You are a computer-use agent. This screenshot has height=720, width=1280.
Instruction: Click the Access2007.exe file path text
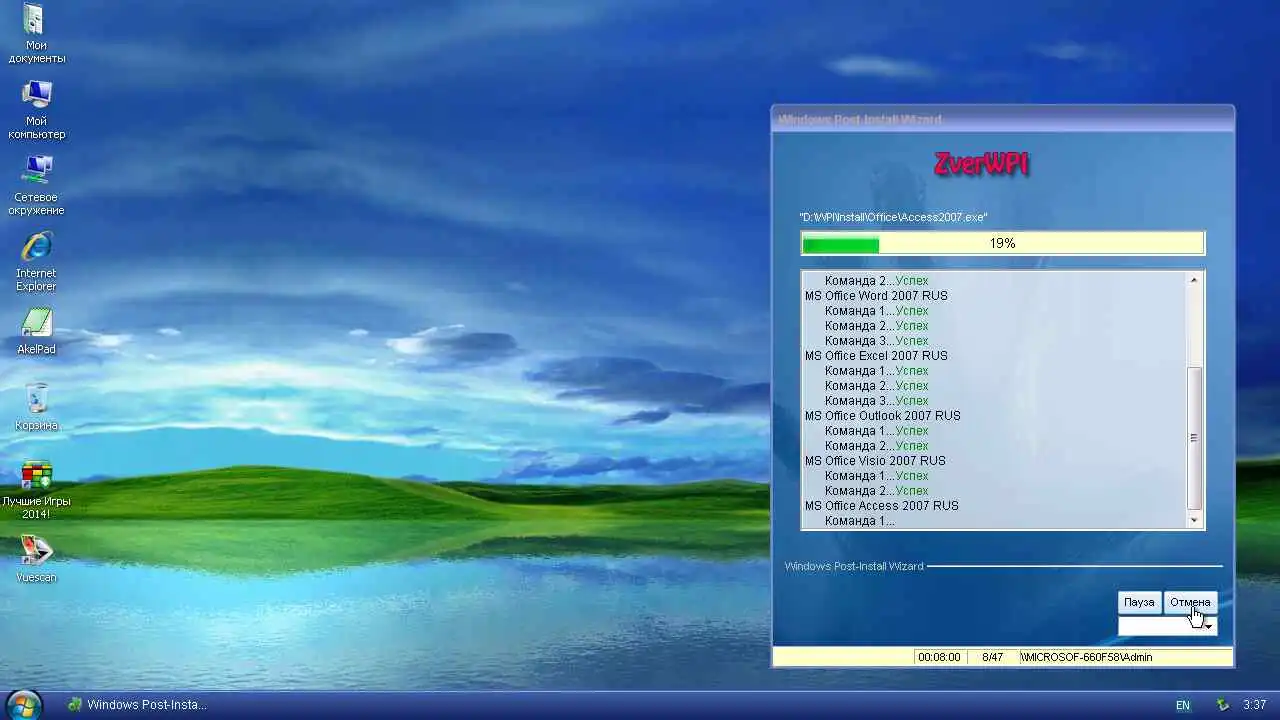[893, 217]
